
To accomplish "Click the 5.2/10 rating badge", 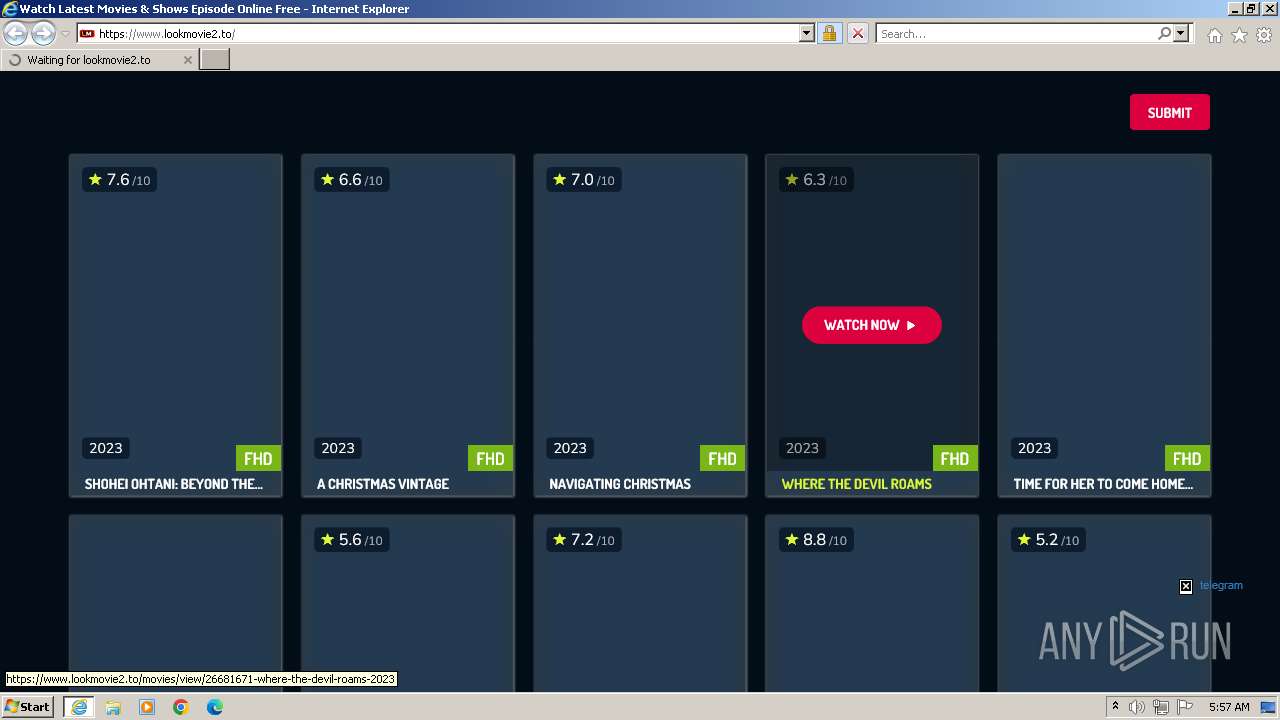I will coord(1048,540).
